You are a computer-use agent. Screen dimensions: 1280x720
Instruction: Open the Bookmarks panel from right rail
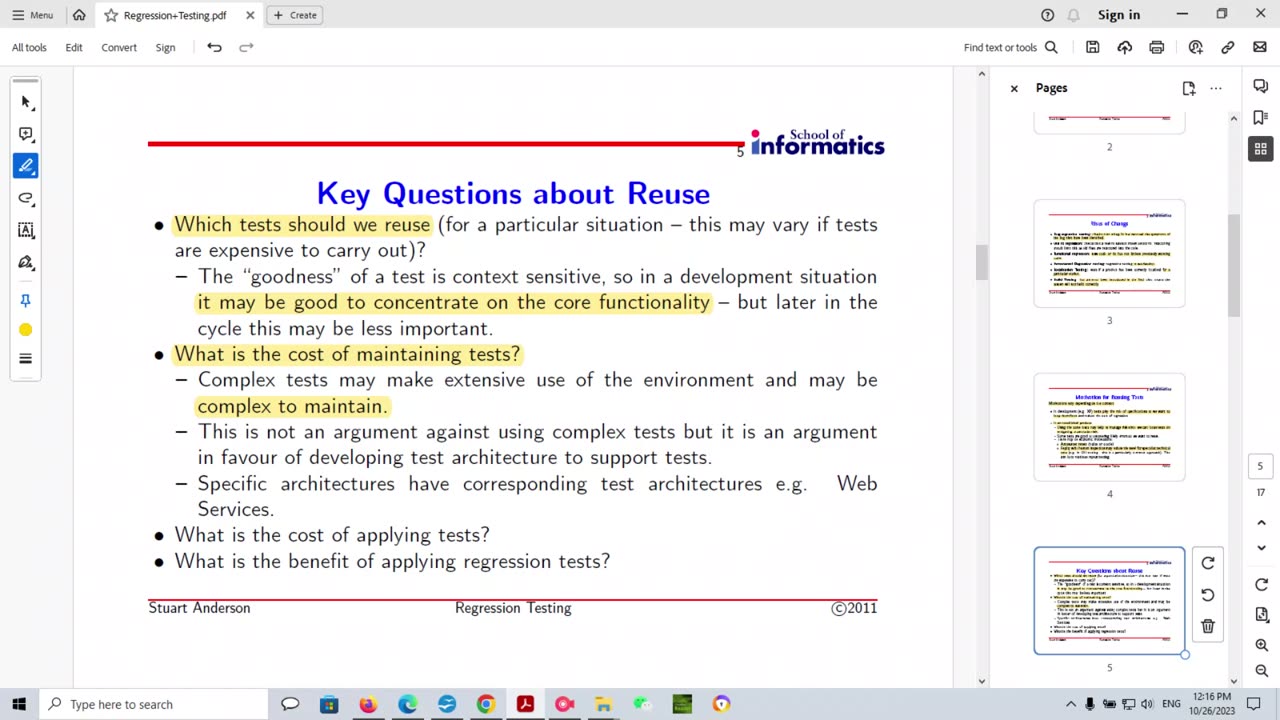click(1260, 118)
